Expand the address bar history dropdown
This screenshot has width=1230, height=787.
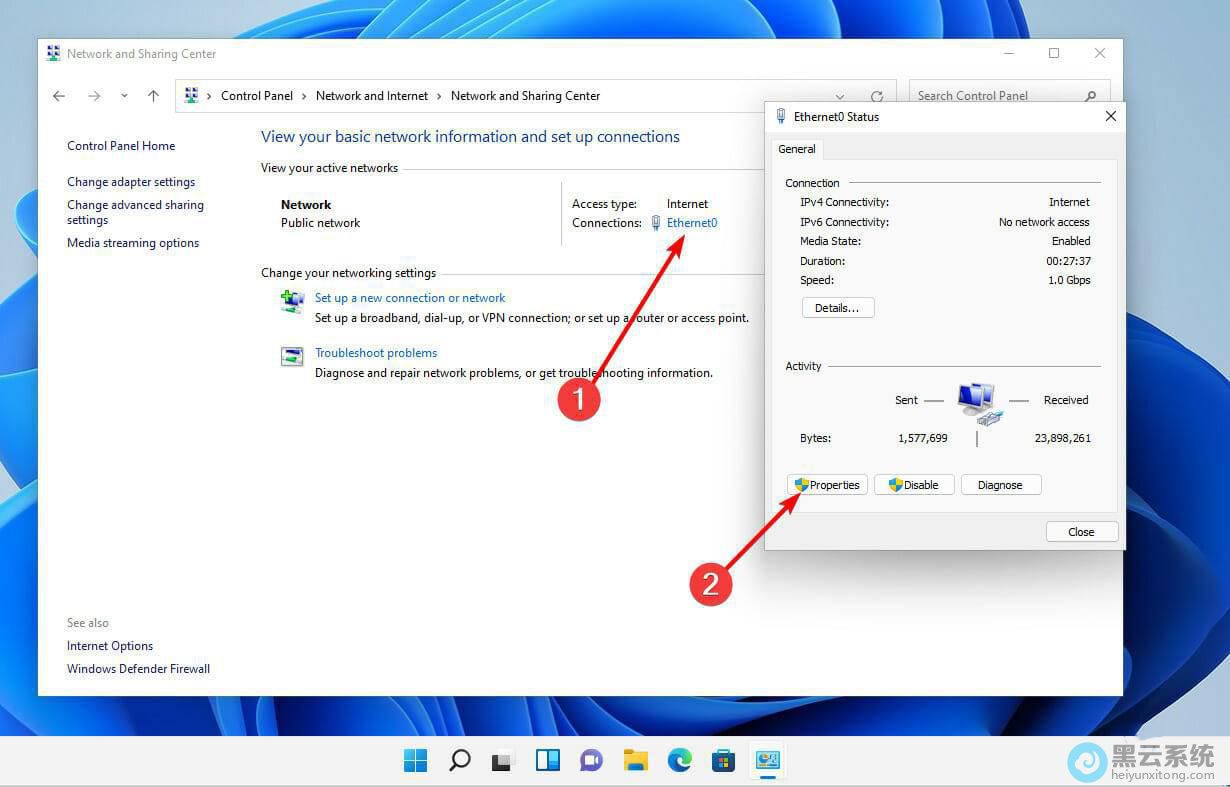(x=840, y=97)
